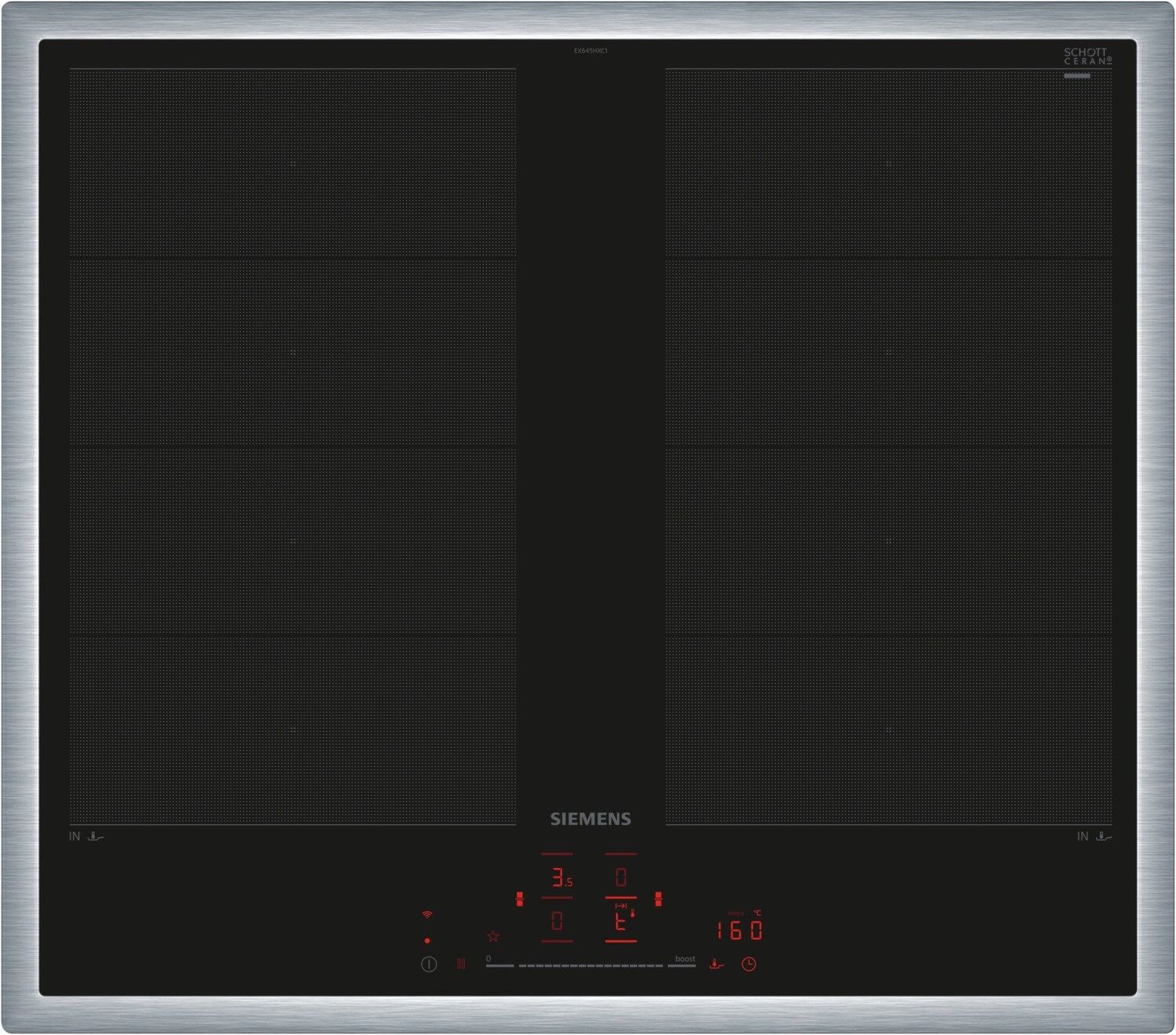Tap the right IN frying sensor marking
The width and height of the screenshot is (1176, 1035).
coord(1094,837)
